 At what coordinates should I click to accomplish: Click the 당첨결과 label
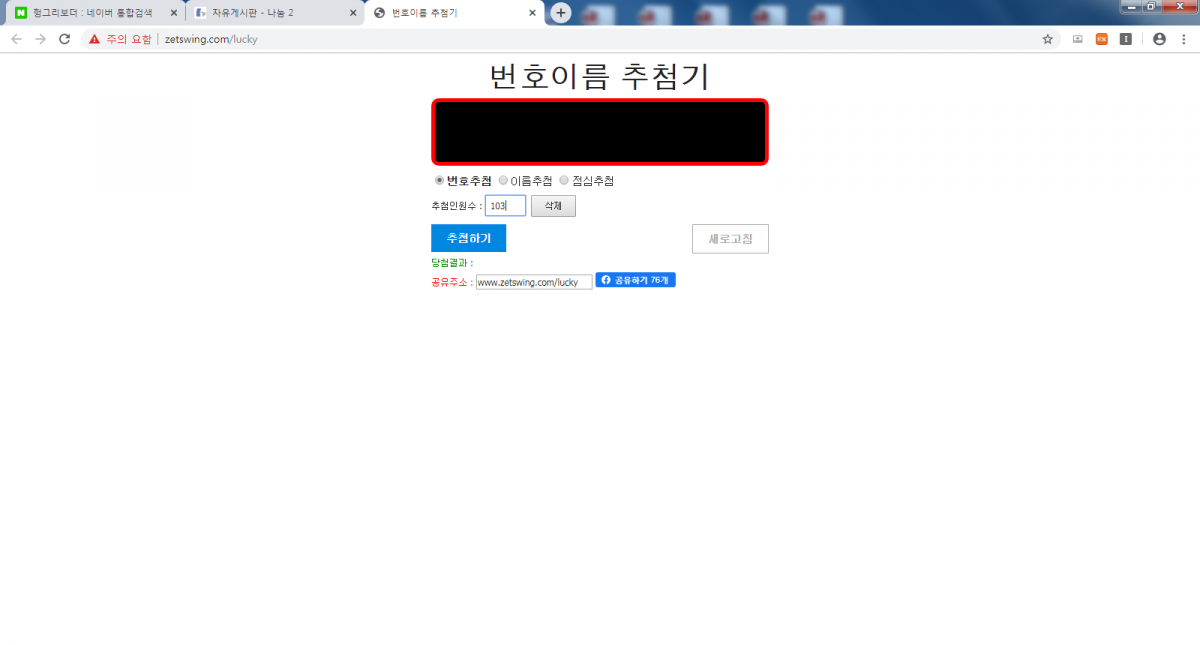(452, 263)
